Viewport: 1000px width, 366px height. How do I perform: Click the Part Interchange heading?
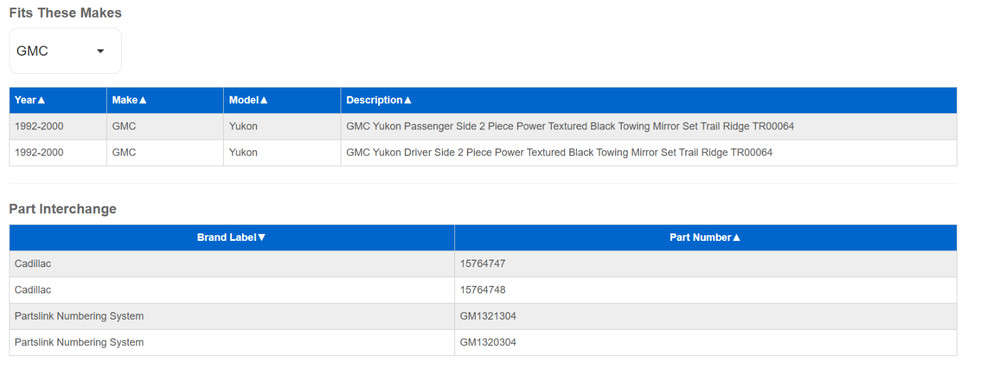point(62,209)
